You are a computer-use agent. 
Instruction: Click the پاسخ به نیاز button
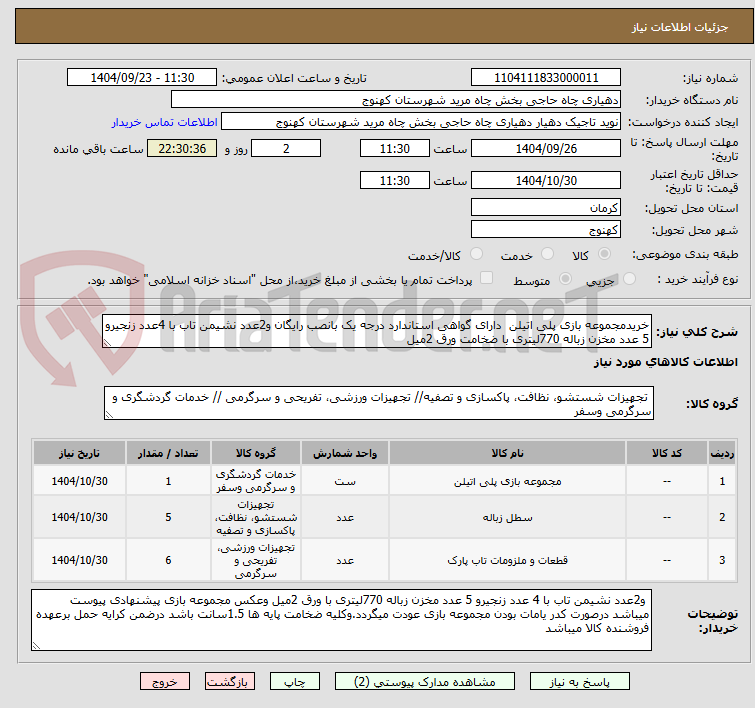pyautogui.click(x=580, y=682)
